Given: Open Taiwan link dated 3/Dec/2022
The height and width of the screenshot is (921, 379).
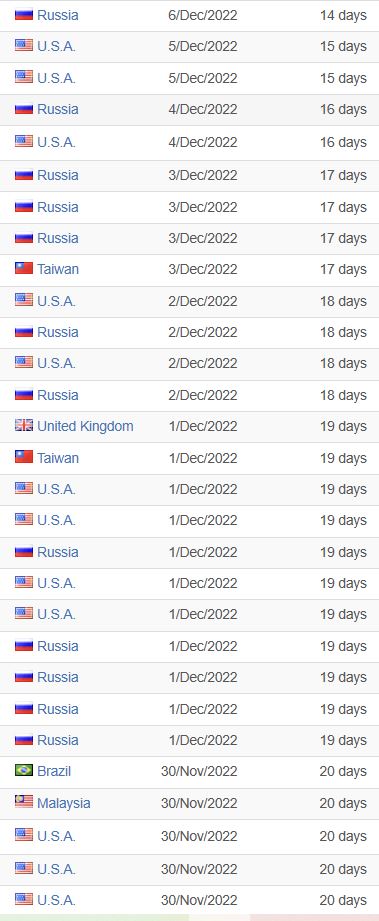Looking at the screenshot, I should 58,269.
